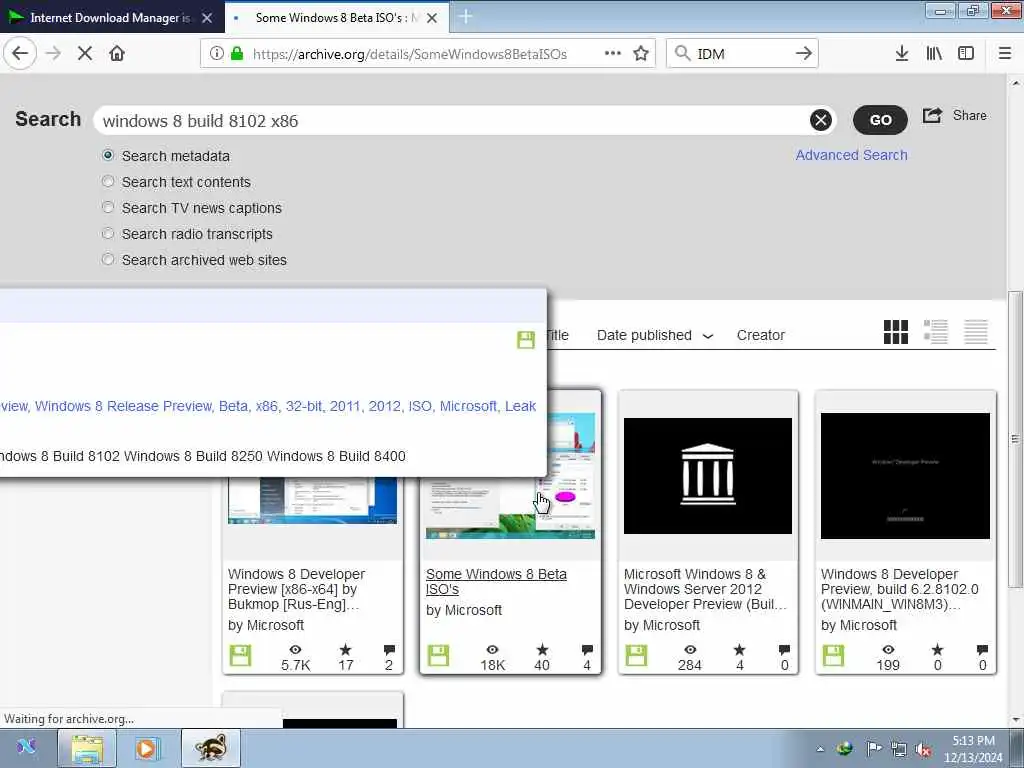Close the Internet Download Manager tab
Screen dimensions: 1024x768
207,18
